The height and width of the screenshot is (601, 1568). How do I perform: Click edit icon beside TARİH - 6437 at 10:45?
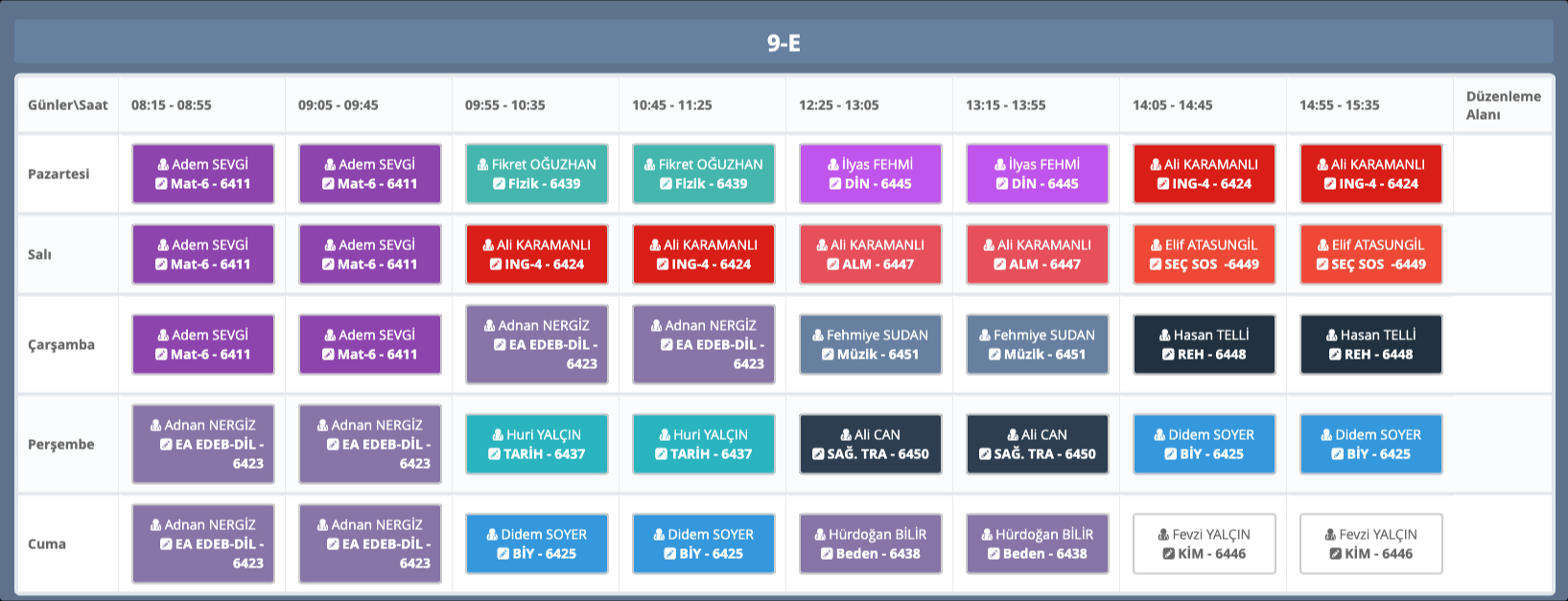pos(661,454)
